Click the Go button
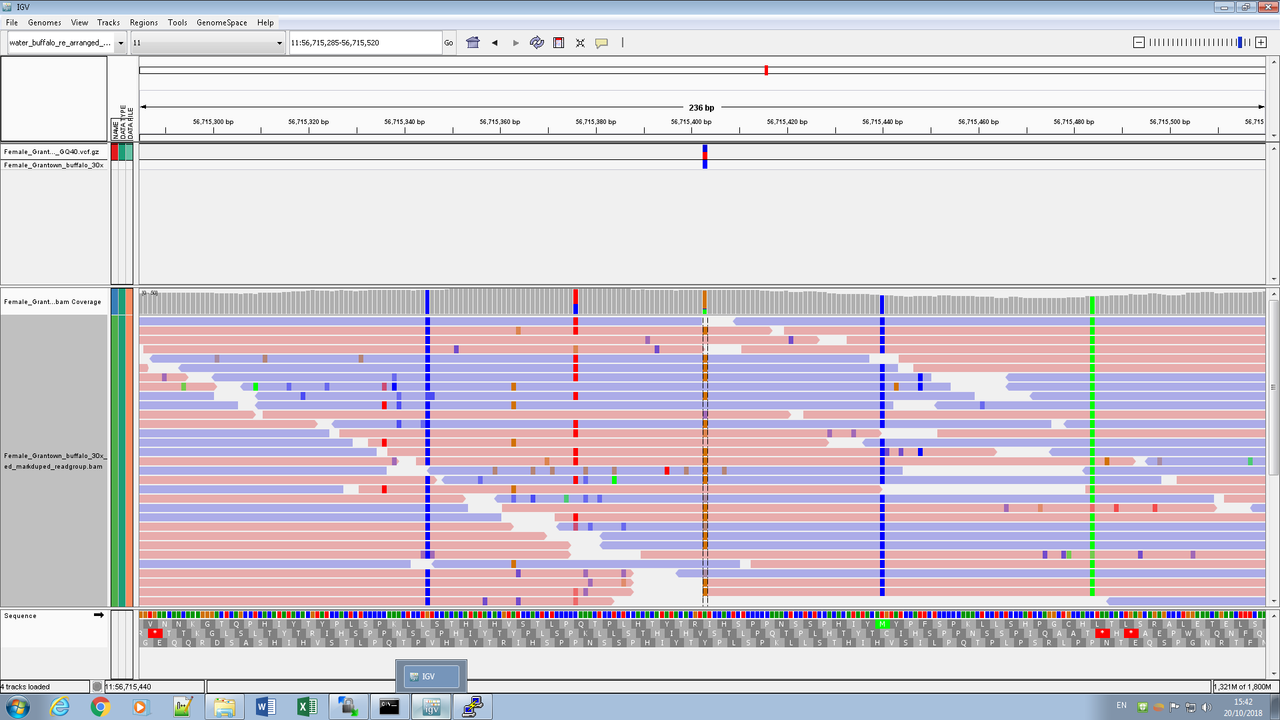Viewport: 1280px width, 720px height. click(x=448, y=43)
